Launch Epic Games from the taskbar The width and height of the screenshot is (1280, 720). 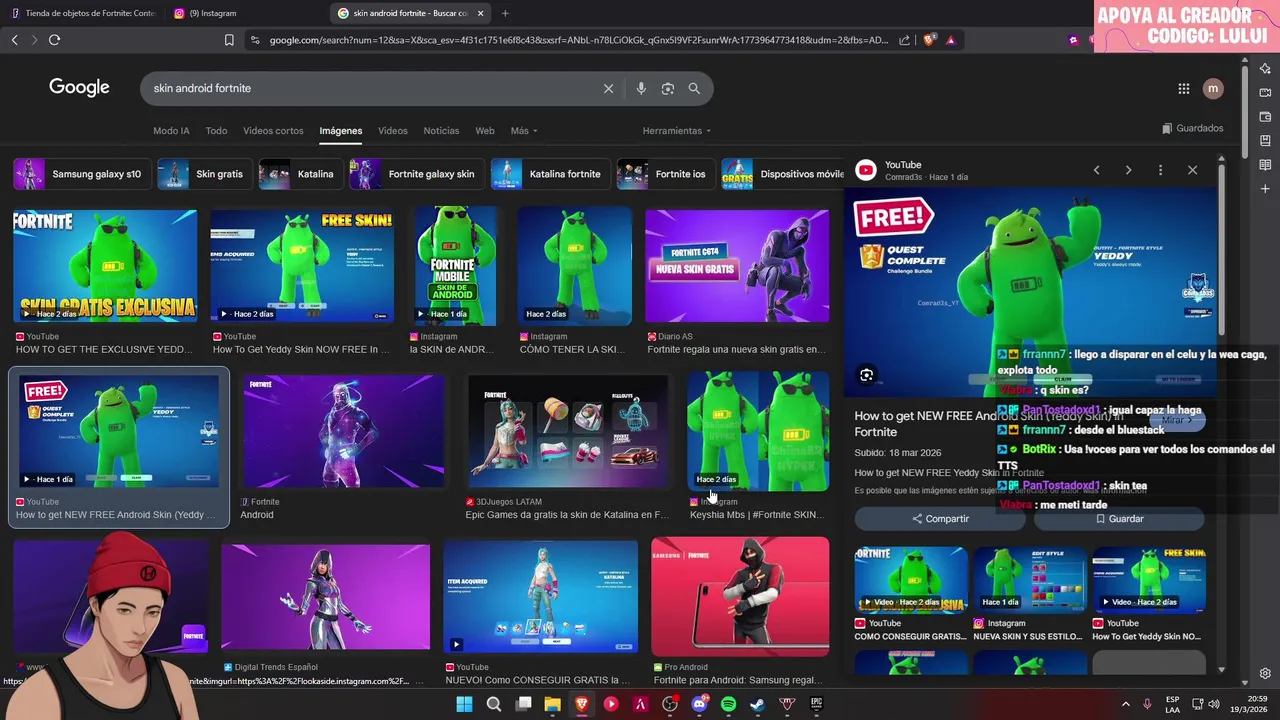click(x=816, y=704)
